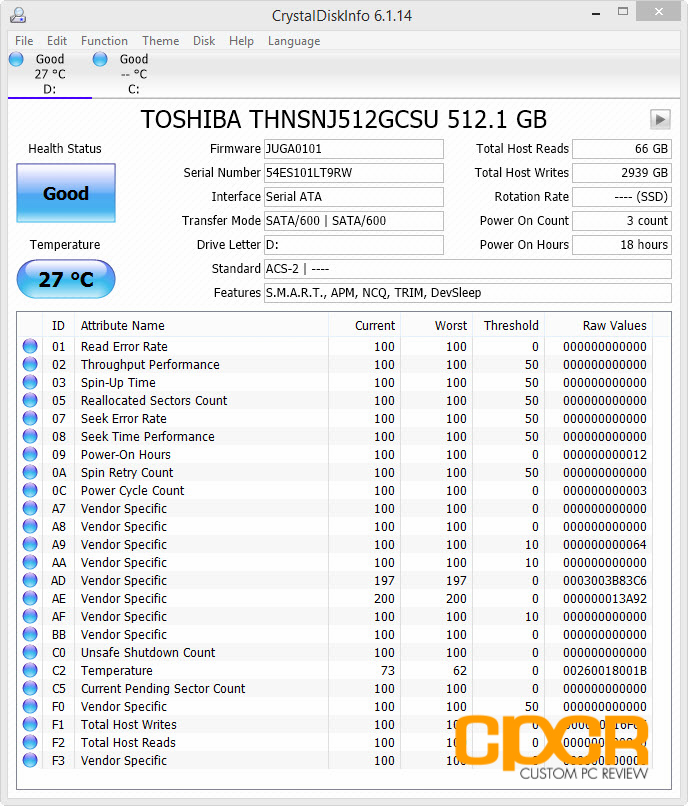This screenshot has height=806, width=688.
Task: Click the Current value 73 in Temperature row
Action: [388, 670]
